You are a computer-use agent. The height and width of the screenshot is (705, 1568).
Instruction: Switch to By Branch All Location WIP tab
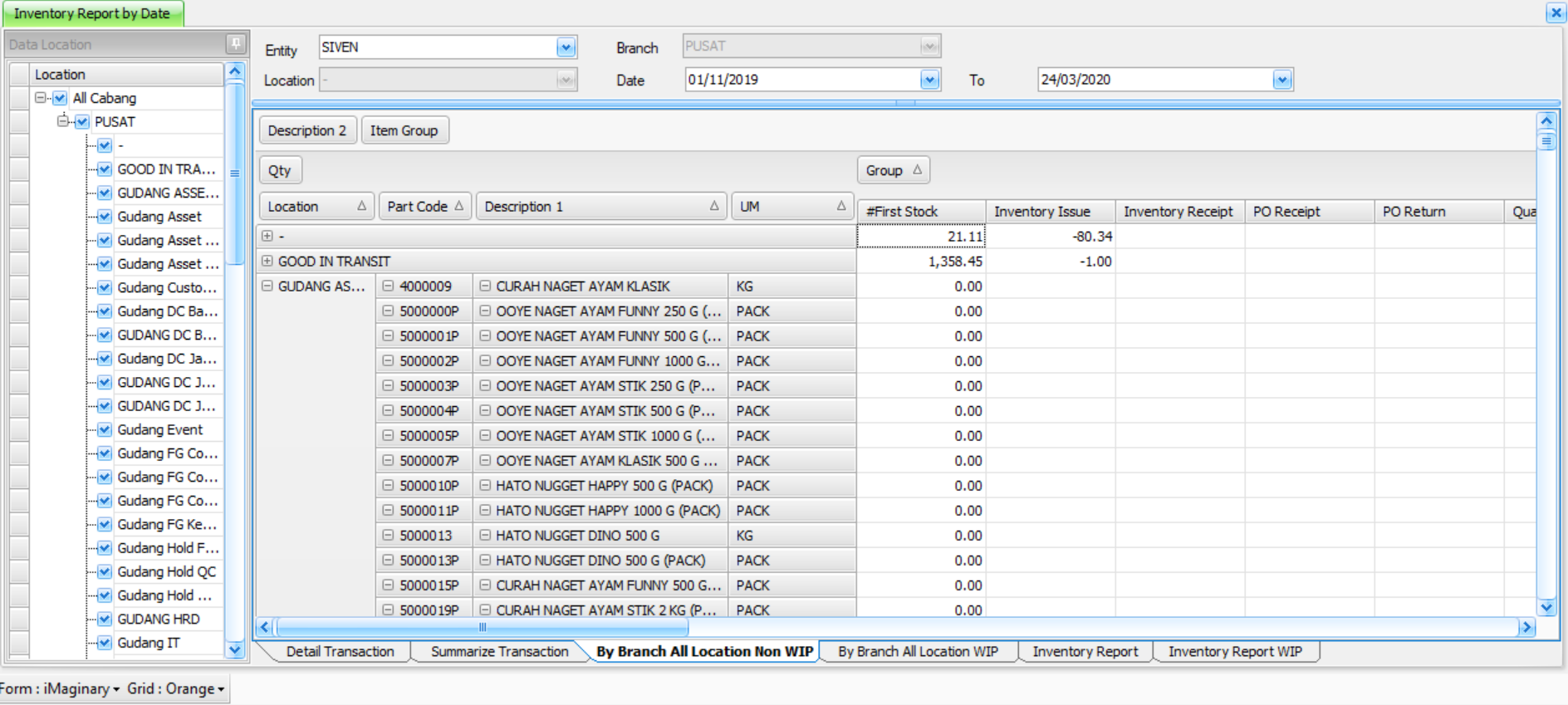click(x=918, y=652)
